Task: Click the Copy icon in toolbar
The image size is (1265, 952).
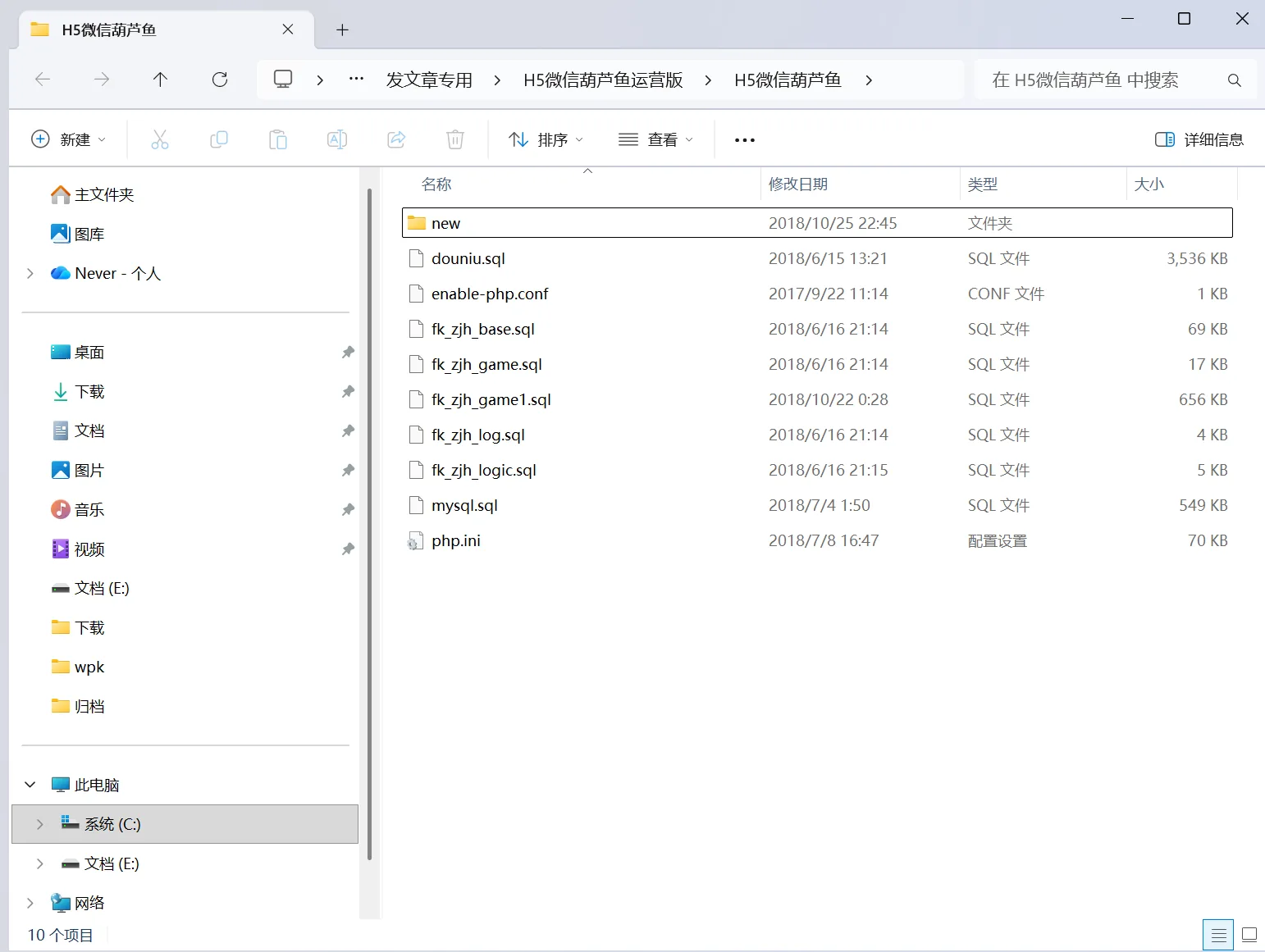Action: pyautogui.click(x=219, y=139)
